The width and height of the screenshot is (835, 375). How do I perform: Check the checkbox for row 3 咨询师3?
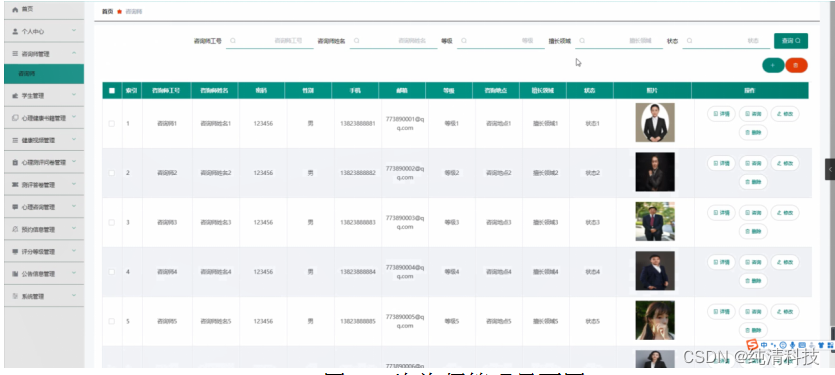(112, 222)
